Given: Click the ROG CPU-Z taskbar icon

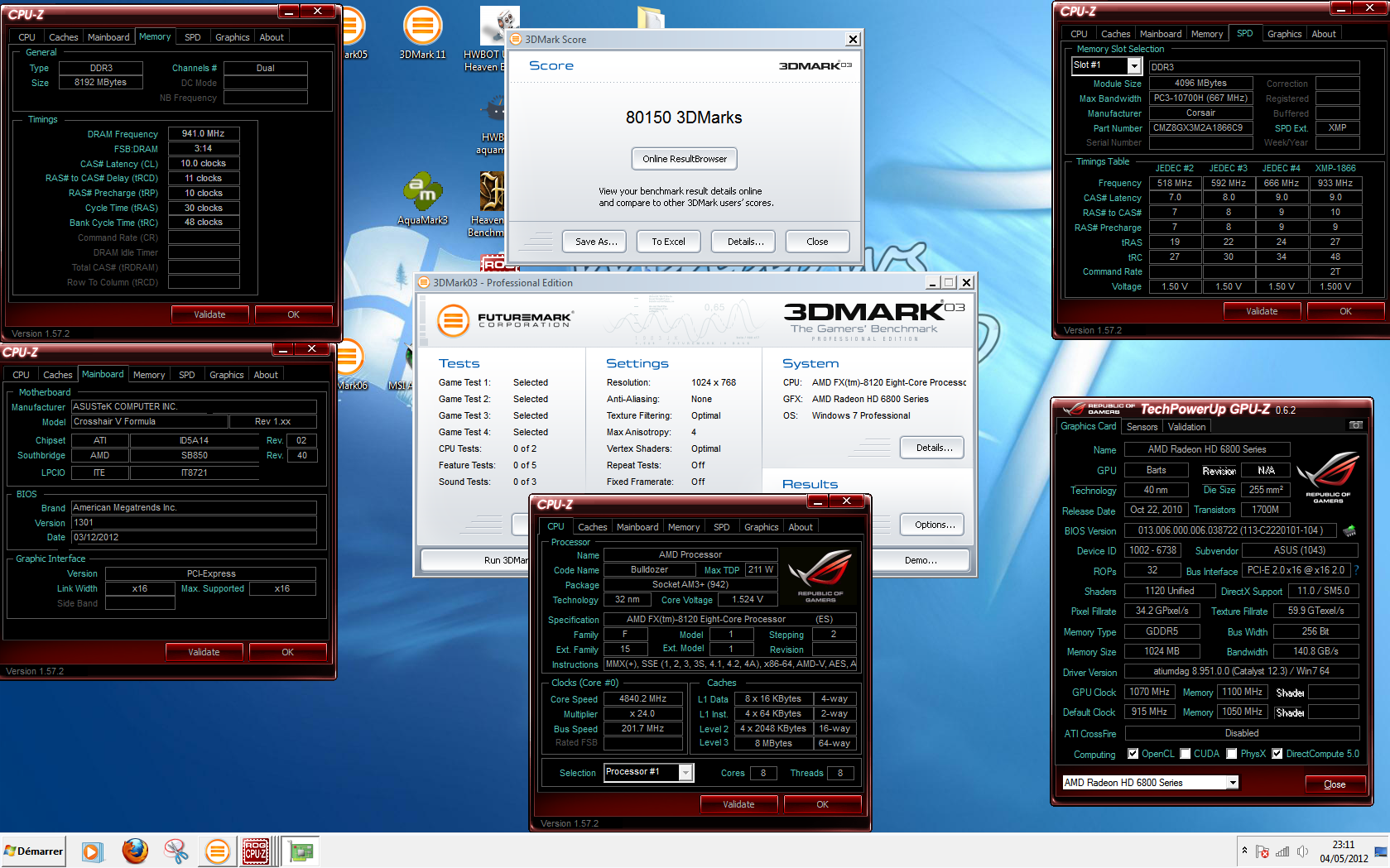Looking at the screenshot, I should point(256,851).
